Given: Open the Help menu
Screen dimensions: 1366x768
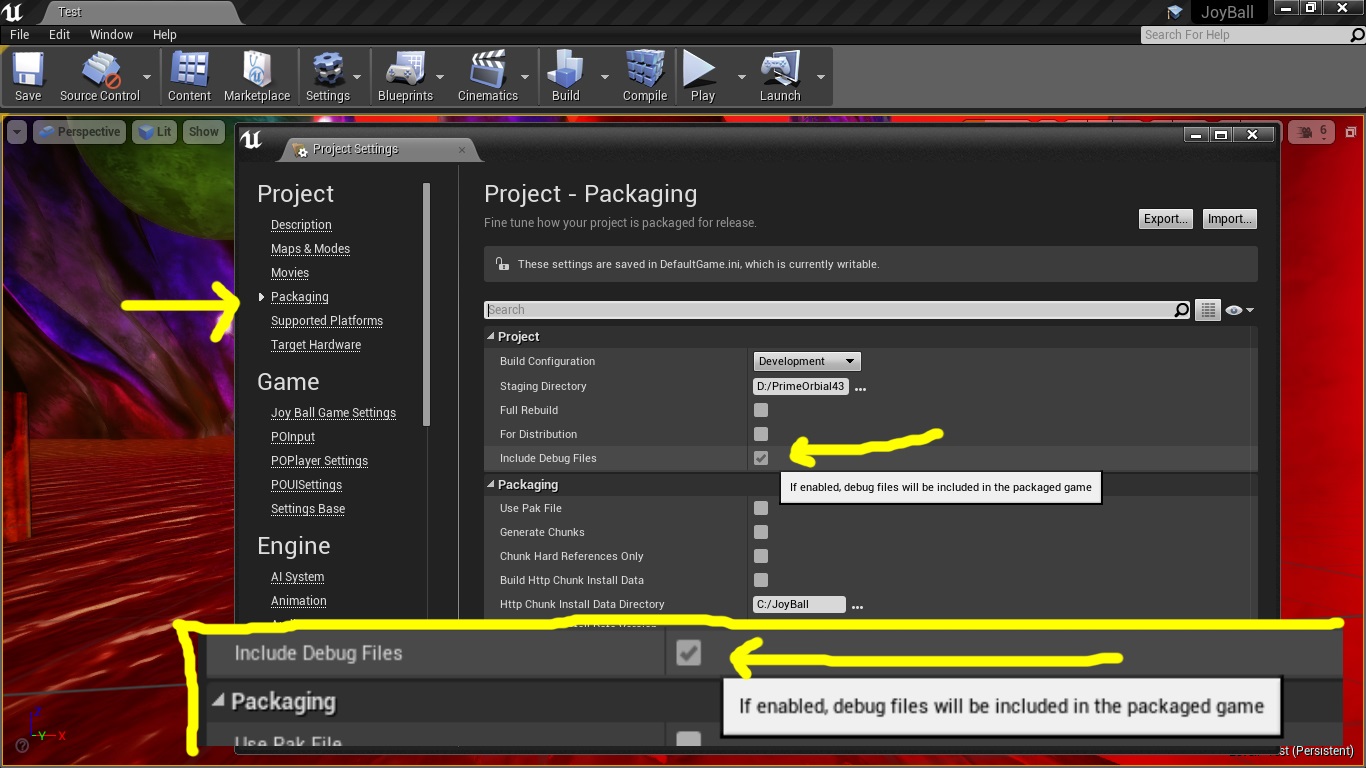Looking at the screenshot, I should tap(165, 34).
